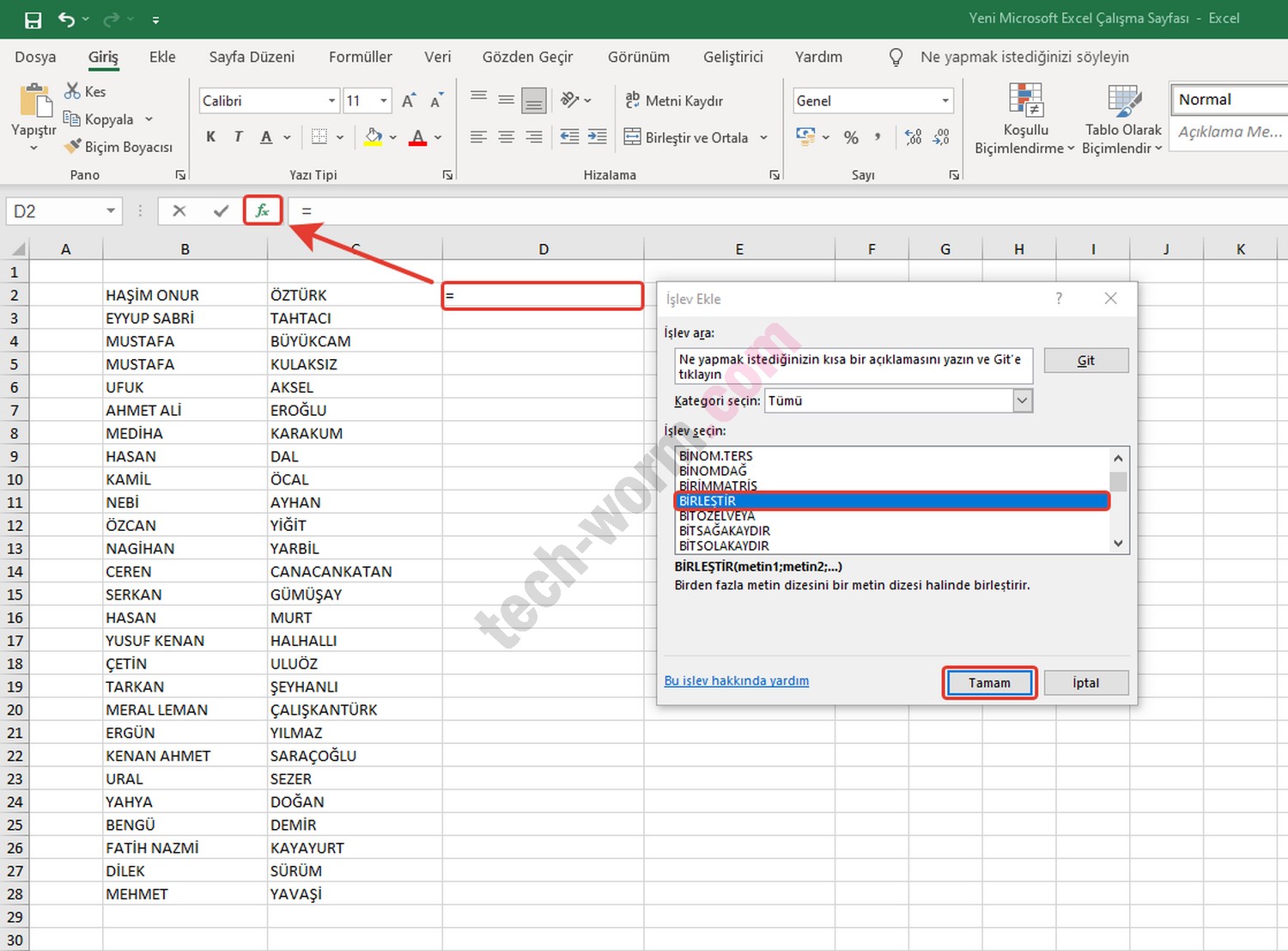Open Bu işlev hakkında yardım link
Screen dimensions: 1288x951
[x=736, y=680]
